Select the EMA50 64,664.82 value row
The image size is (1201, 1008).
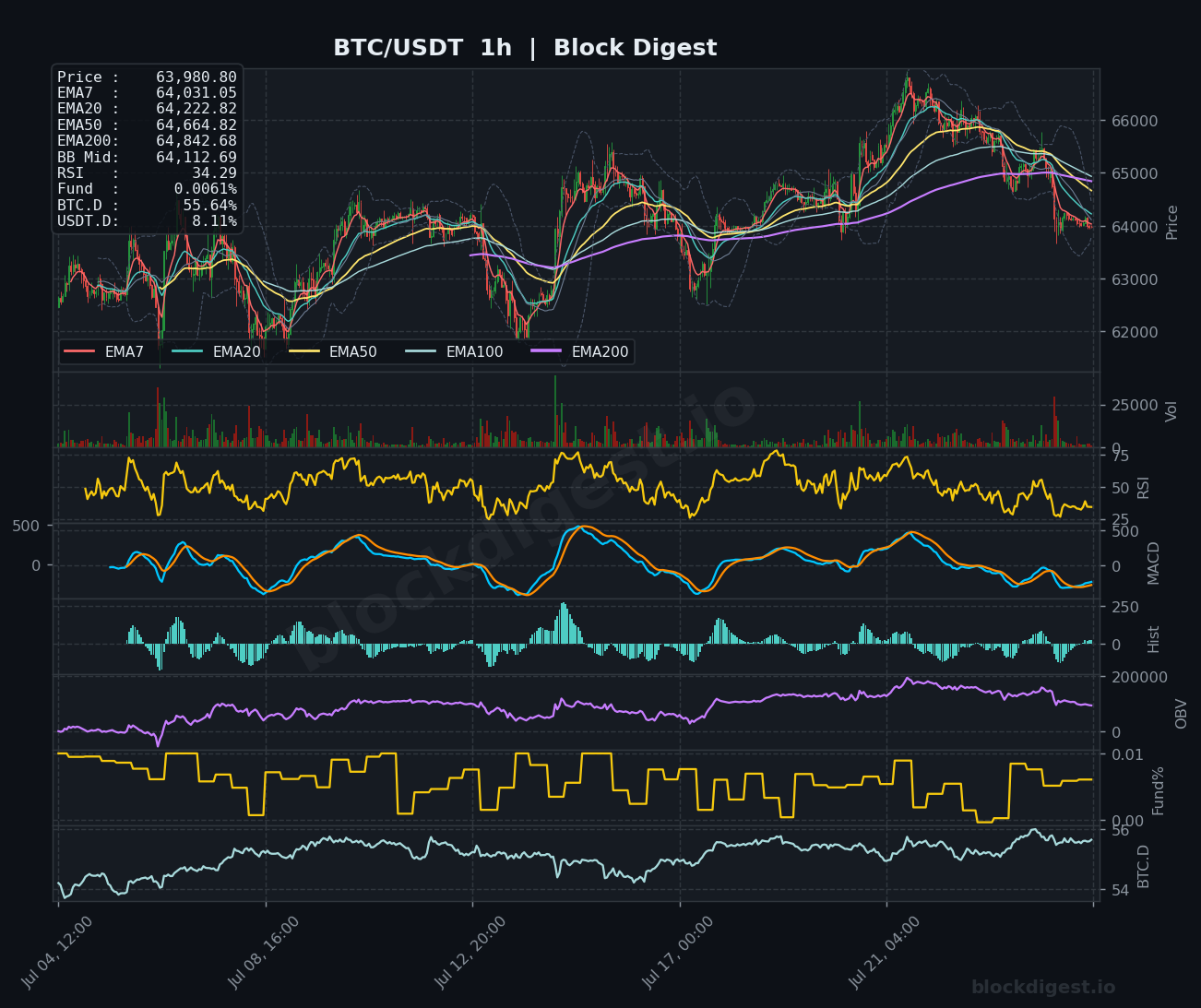point(147,125)
